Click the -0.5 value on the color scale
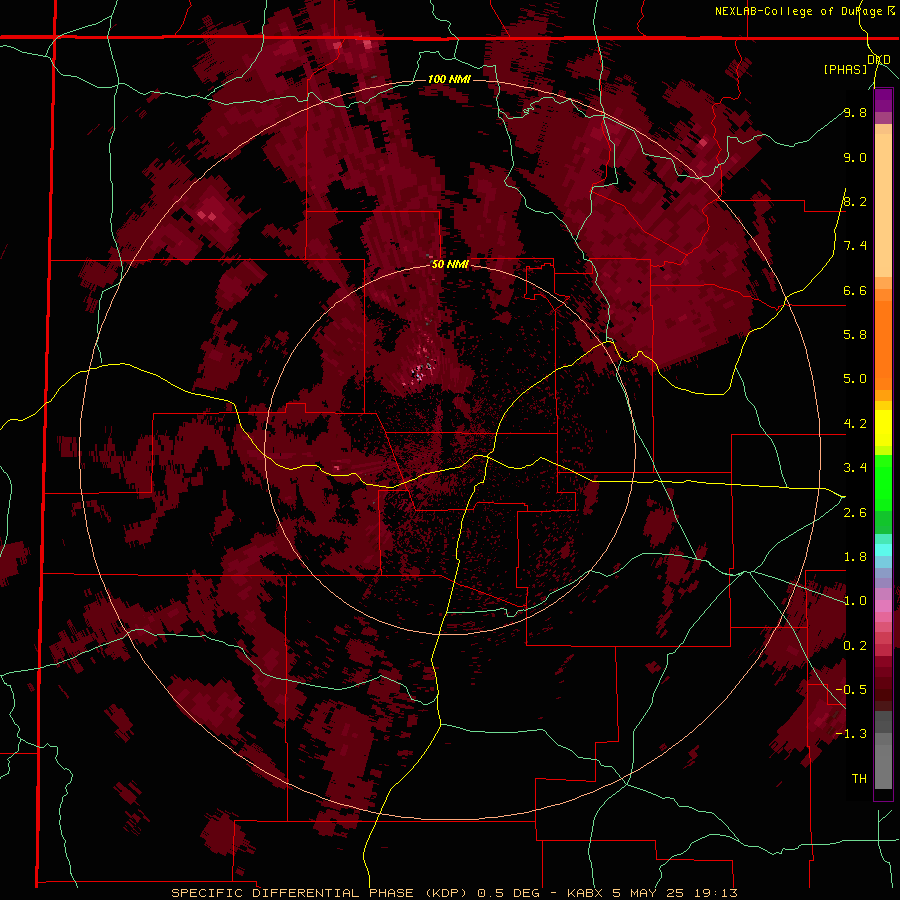The image size is (900, 900). click(x=851, y=690)
